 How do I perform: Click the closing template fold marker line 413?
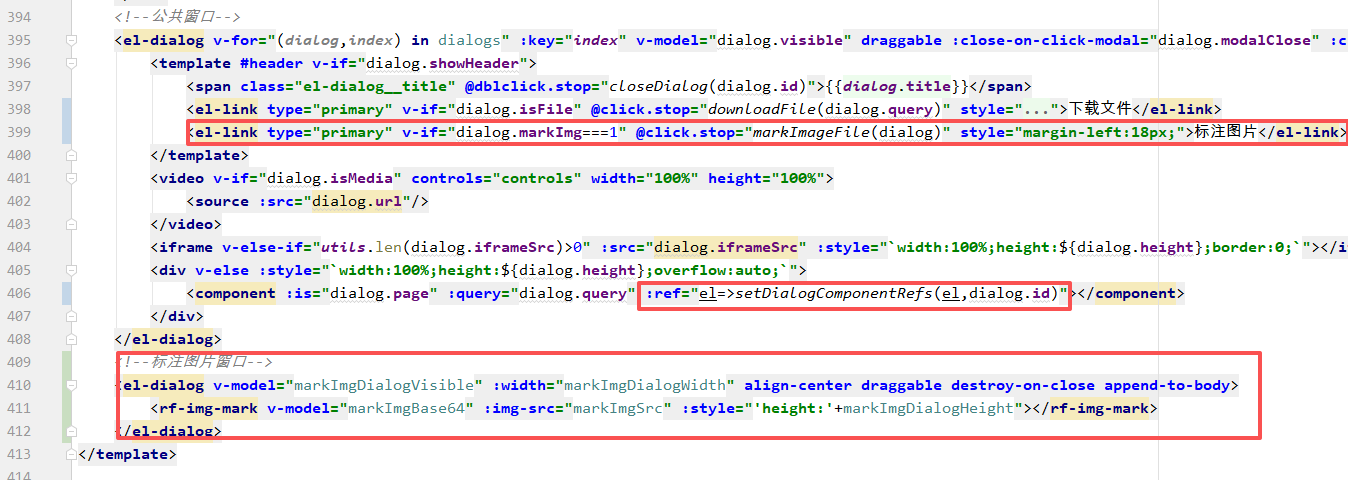coord(71,454)
